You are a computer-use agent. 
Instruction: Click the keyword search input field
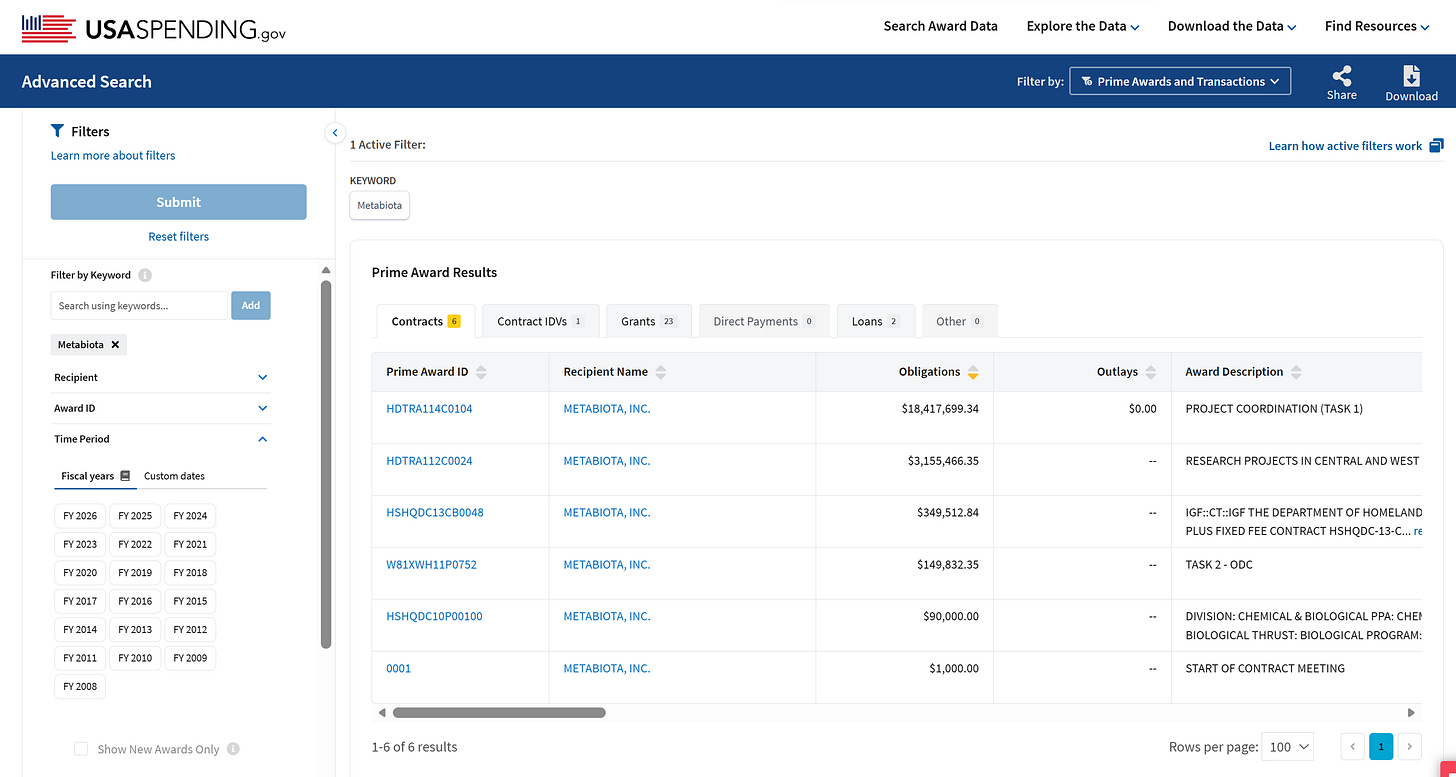click(139, 306)
